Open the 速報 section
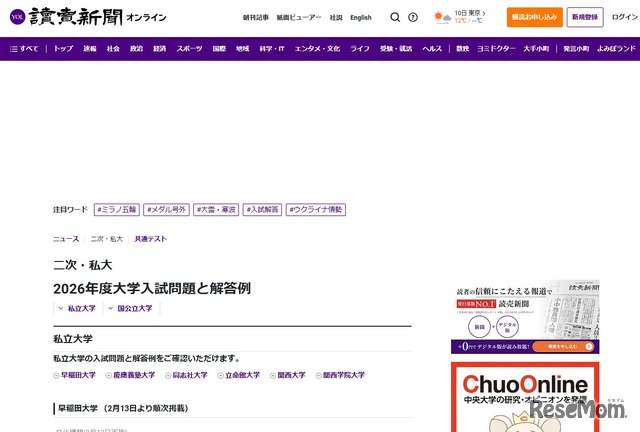 (x=90, y=49)
